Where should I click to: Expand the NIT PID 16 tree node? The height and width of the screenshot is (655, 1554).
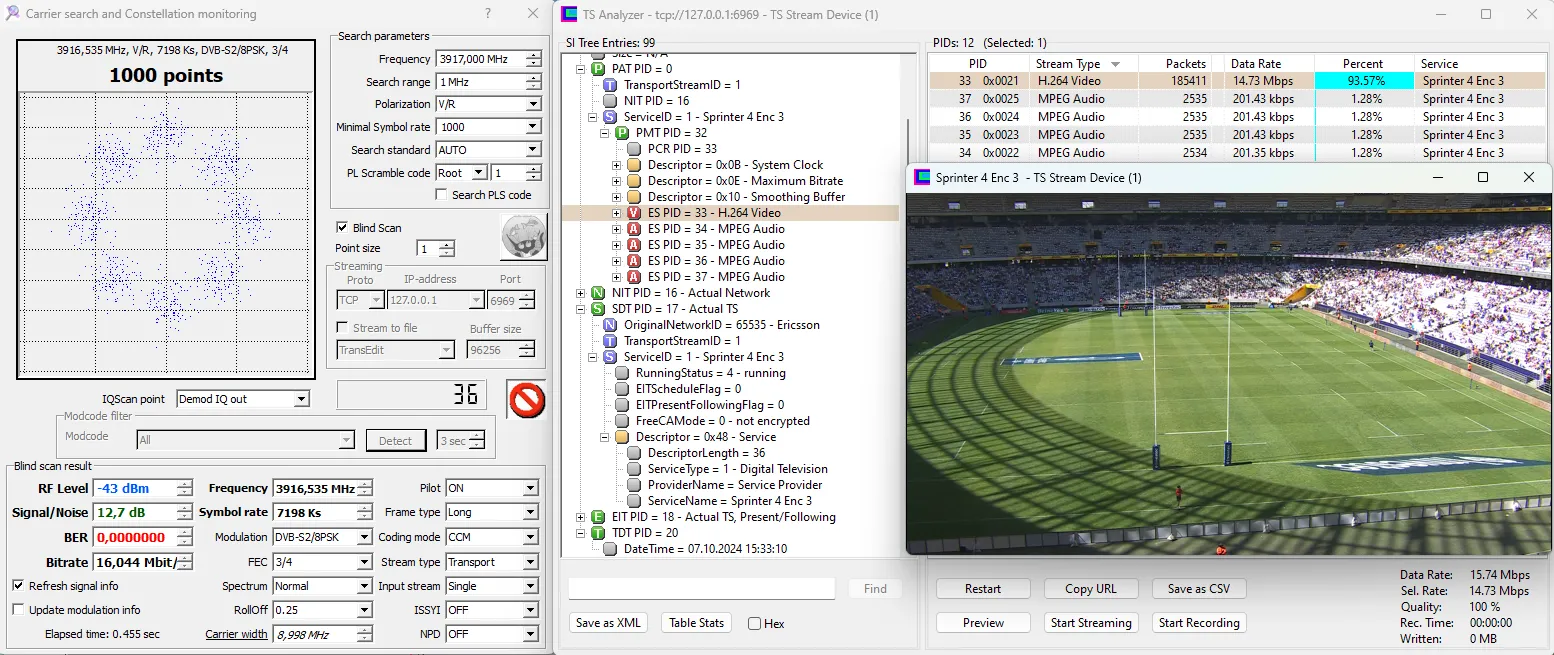point(581,293)
